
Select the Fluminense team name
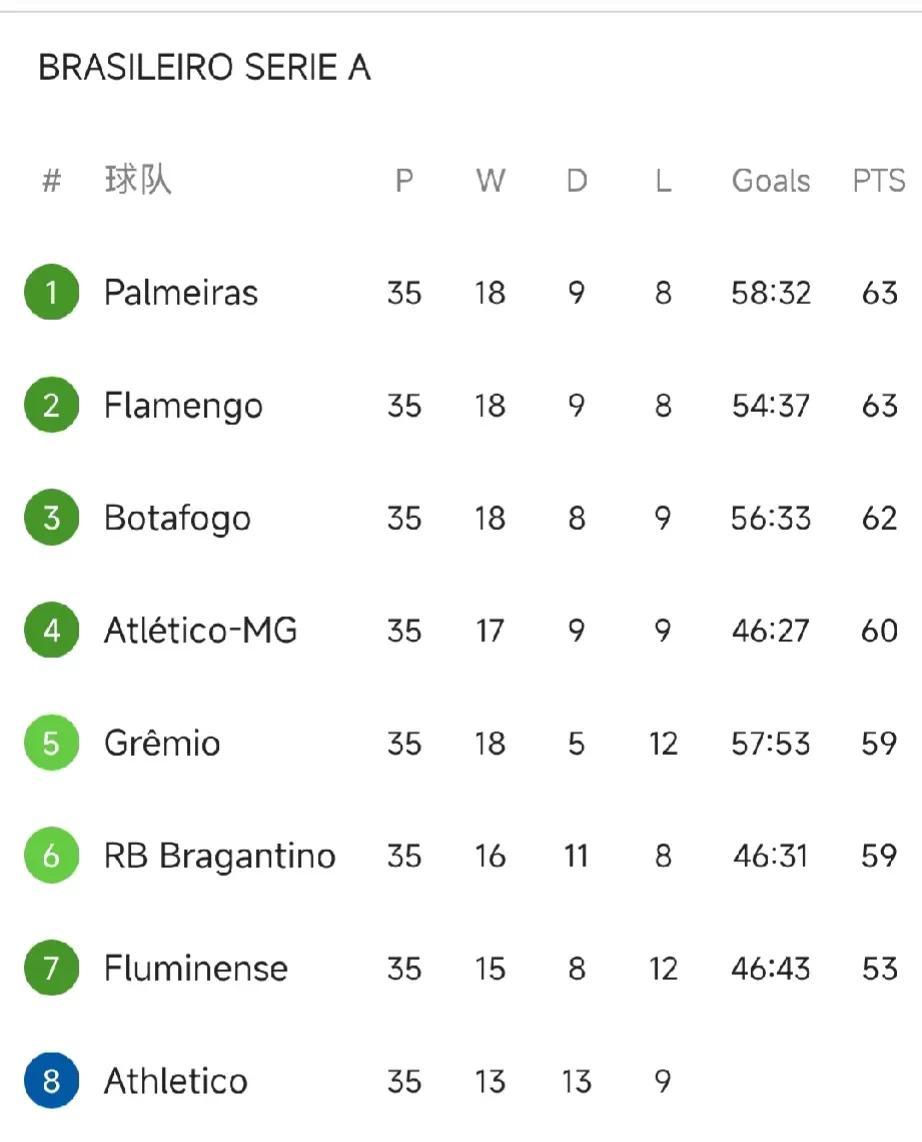[x=196, y=969]
